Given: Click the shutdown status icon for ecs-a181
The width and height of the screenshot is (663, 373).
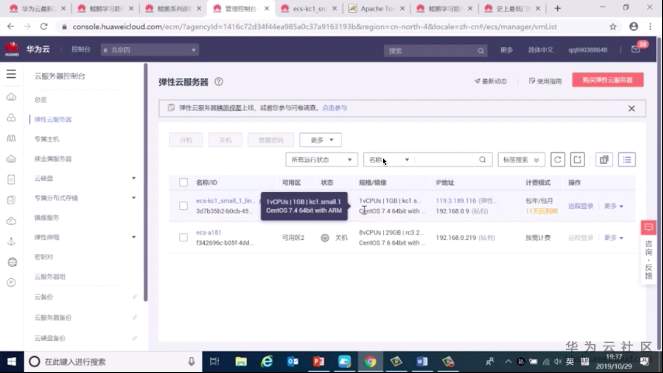Looking at the screenshot, I should click(325, 238).
